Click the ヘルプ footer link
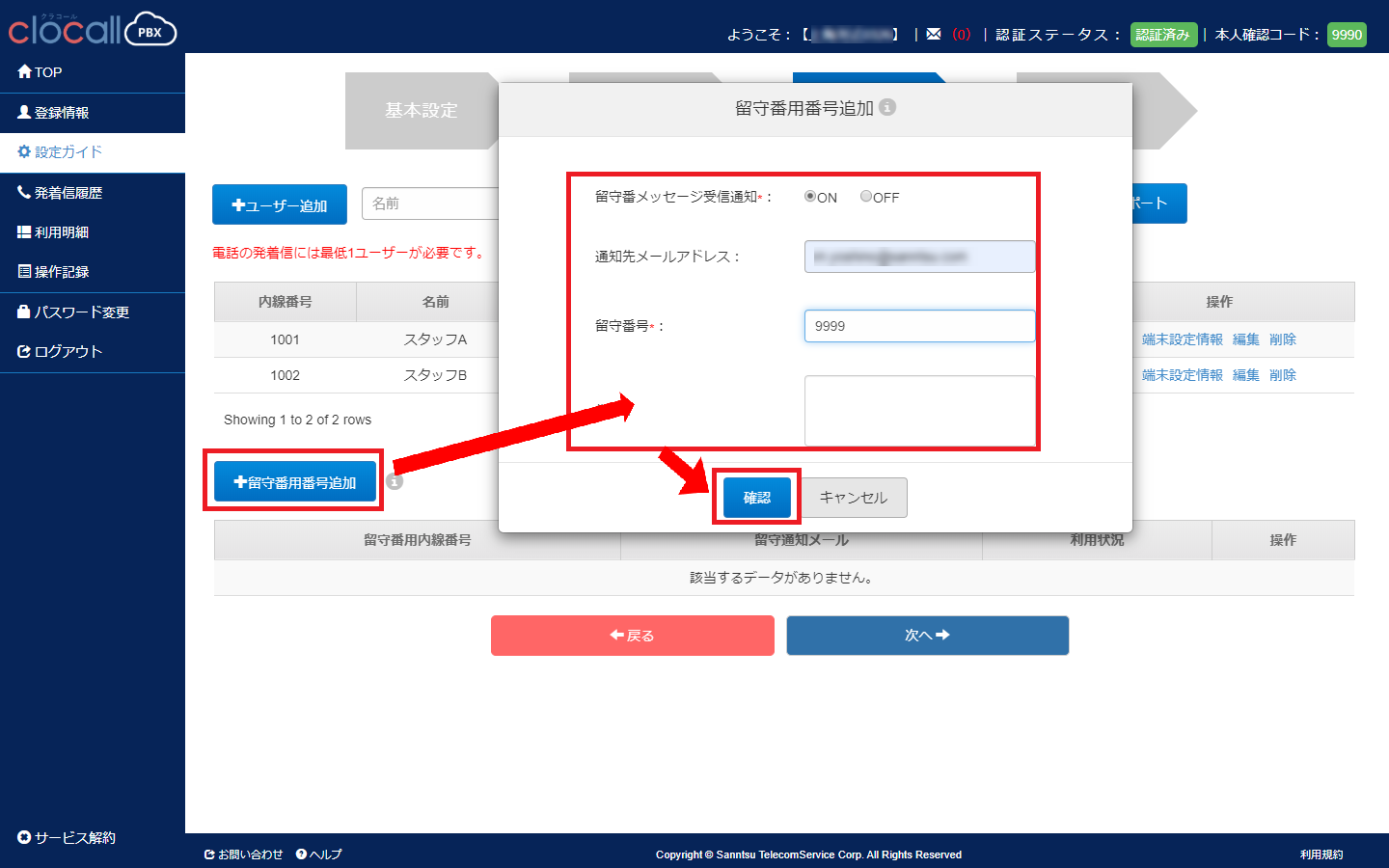This screenshot has width=1389, height=868. [x=319, y=854]
